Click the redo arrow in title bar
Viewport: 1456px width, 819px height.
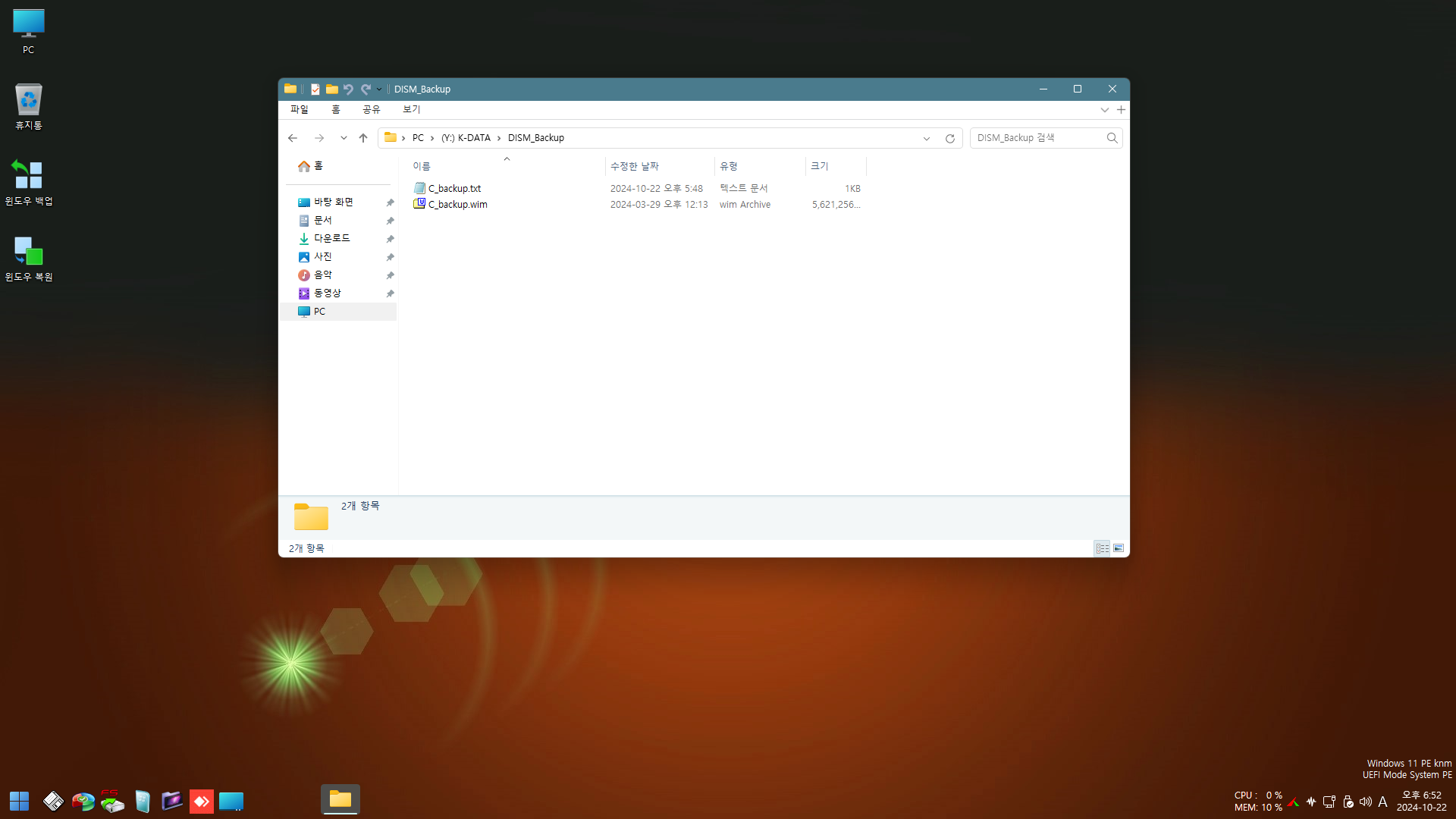[366, 89]
